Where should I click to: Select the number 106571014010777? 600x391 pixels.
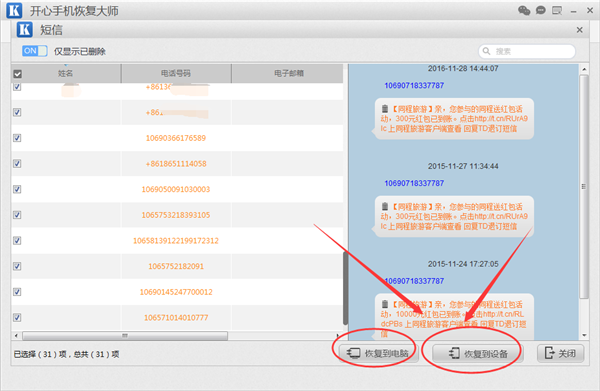click(176, 318)
